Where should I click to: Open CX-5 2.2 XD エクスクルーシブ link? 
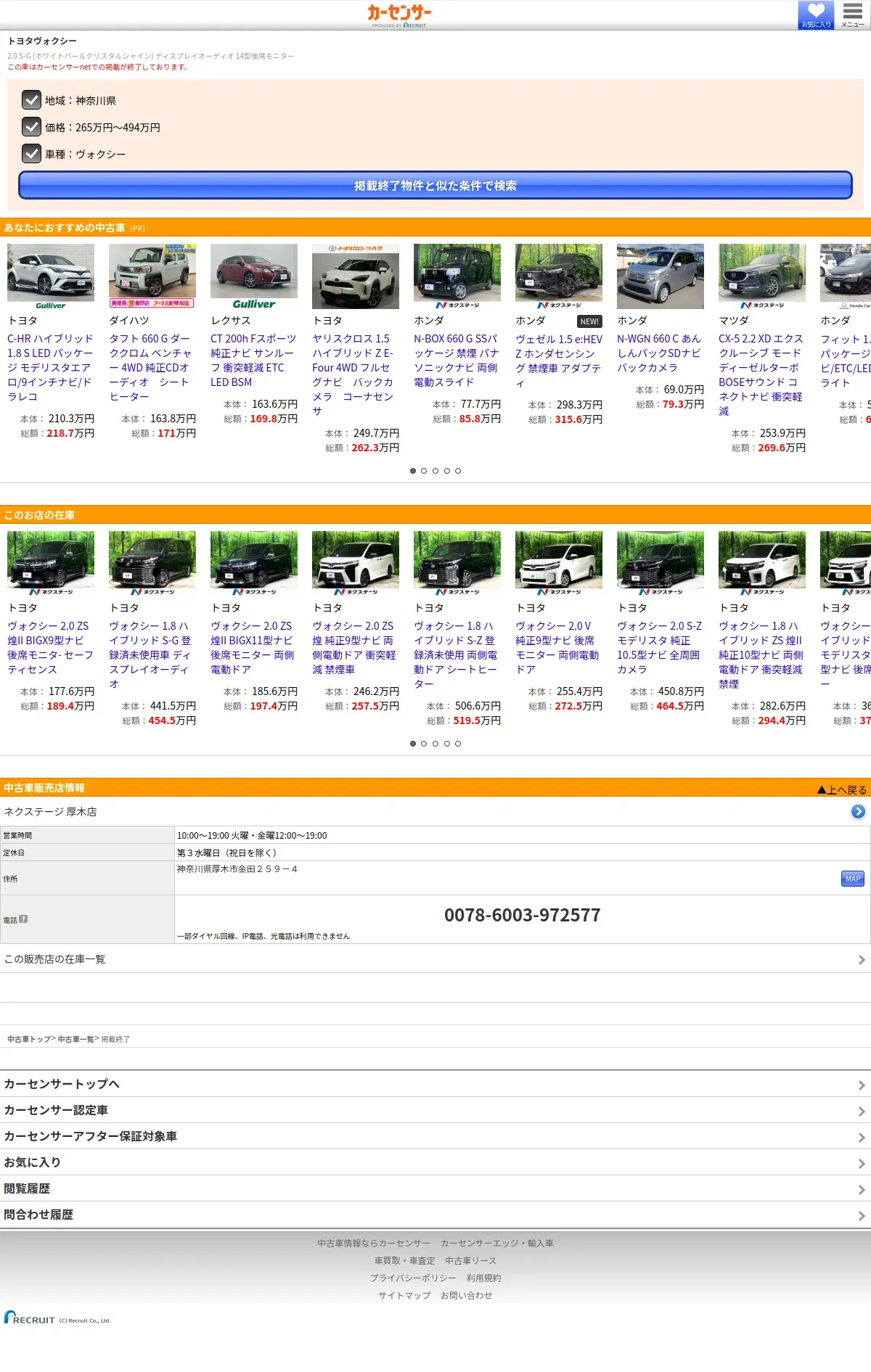tap(761, 375)
